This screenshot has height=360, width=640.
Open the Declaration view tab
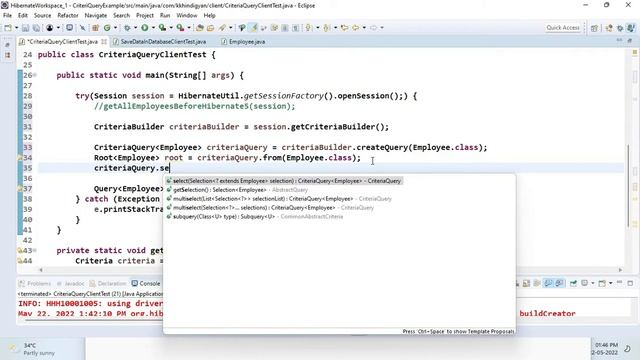click(108, 283)
